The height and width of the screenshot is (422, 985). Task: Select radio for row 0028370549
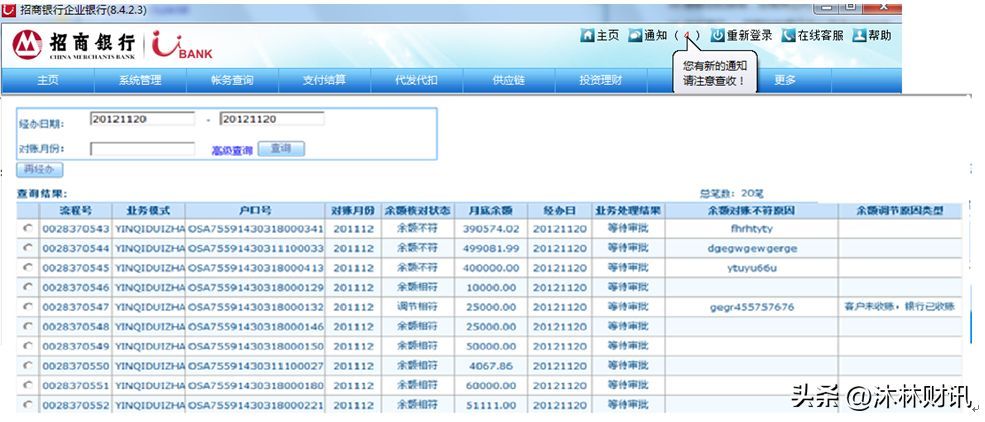[28, 345]
